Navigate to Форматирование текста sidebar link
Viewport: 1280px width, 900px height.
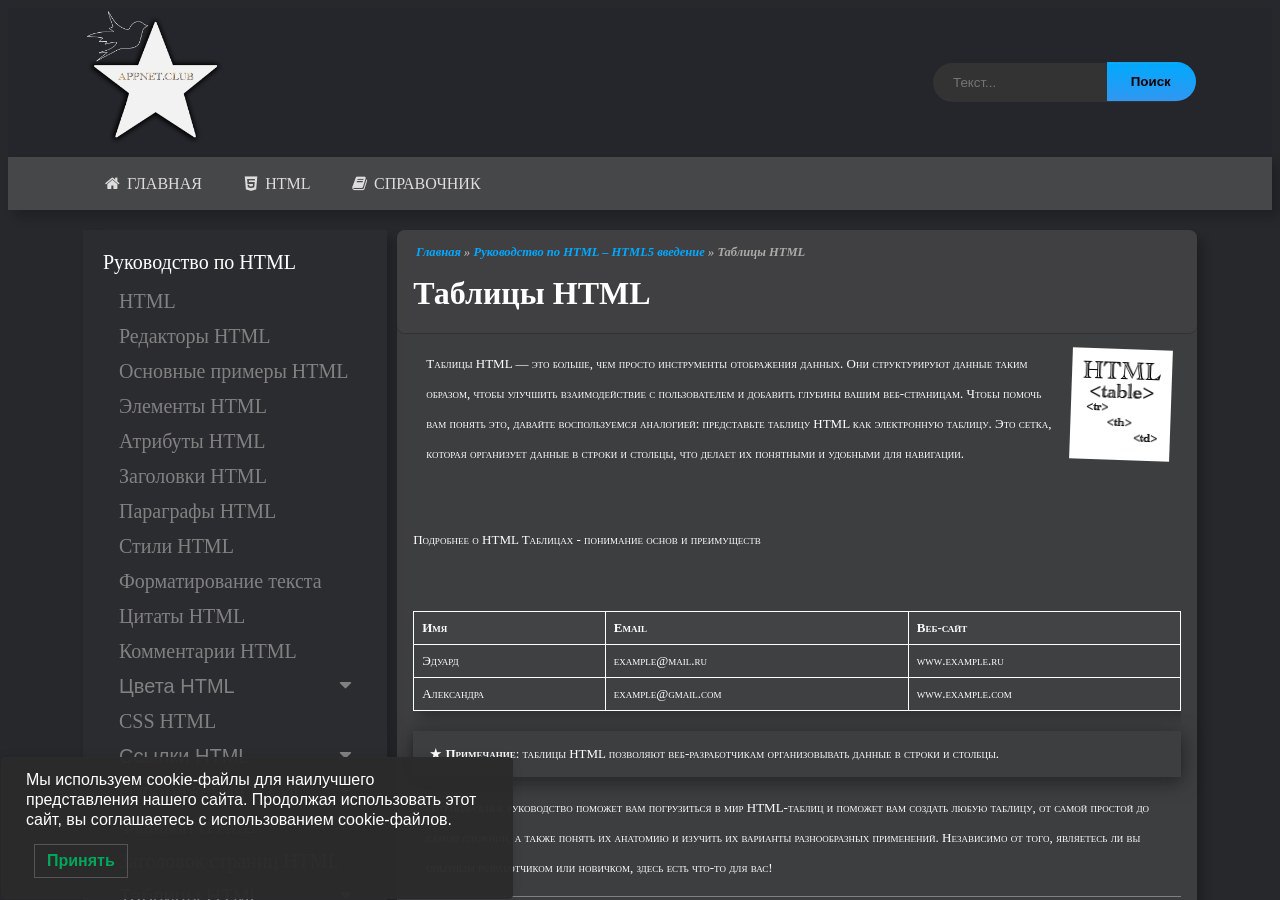pos(220,581)
